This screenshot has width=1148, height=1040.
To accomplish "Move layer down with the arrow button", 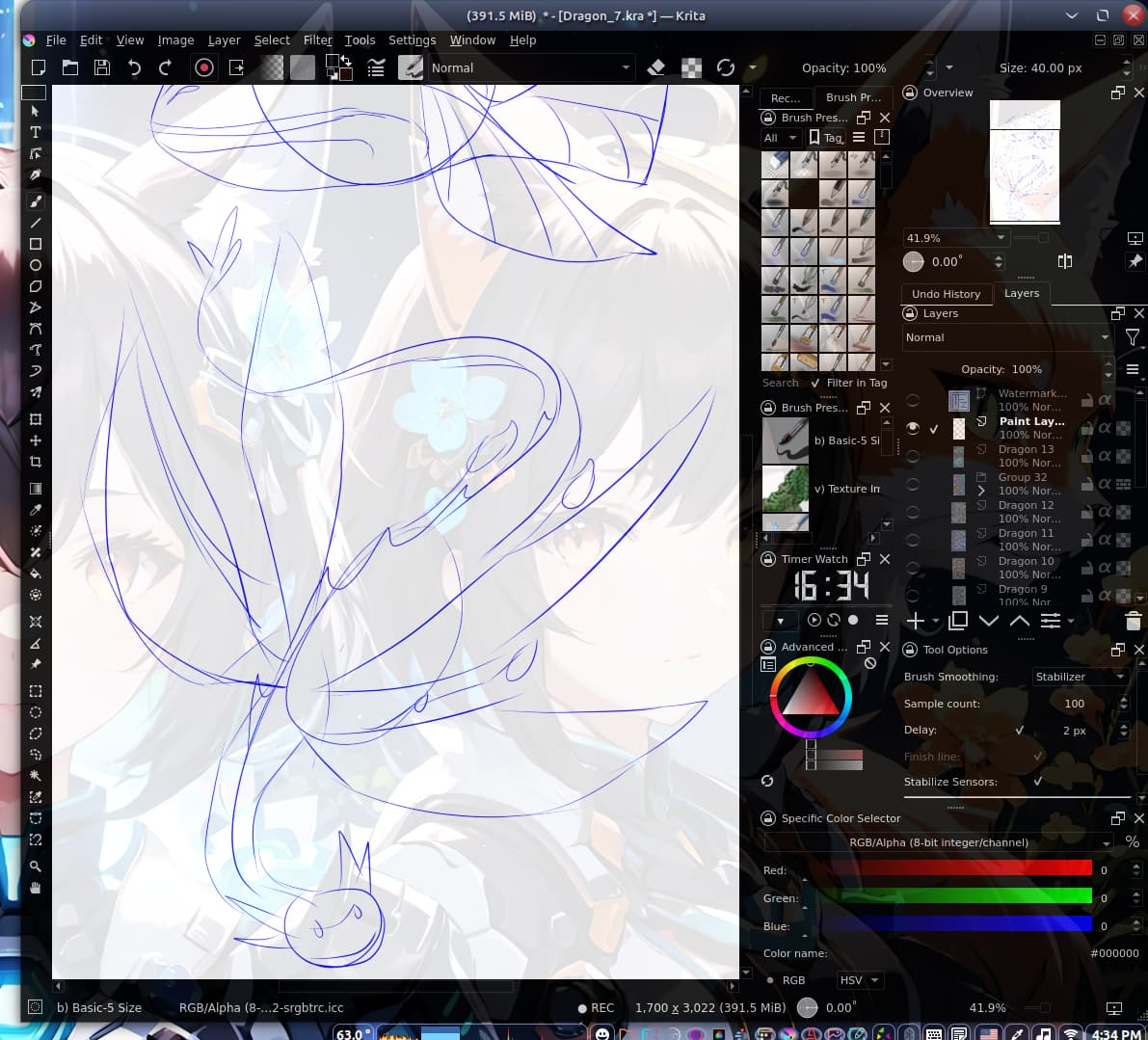I will (989, 622).
